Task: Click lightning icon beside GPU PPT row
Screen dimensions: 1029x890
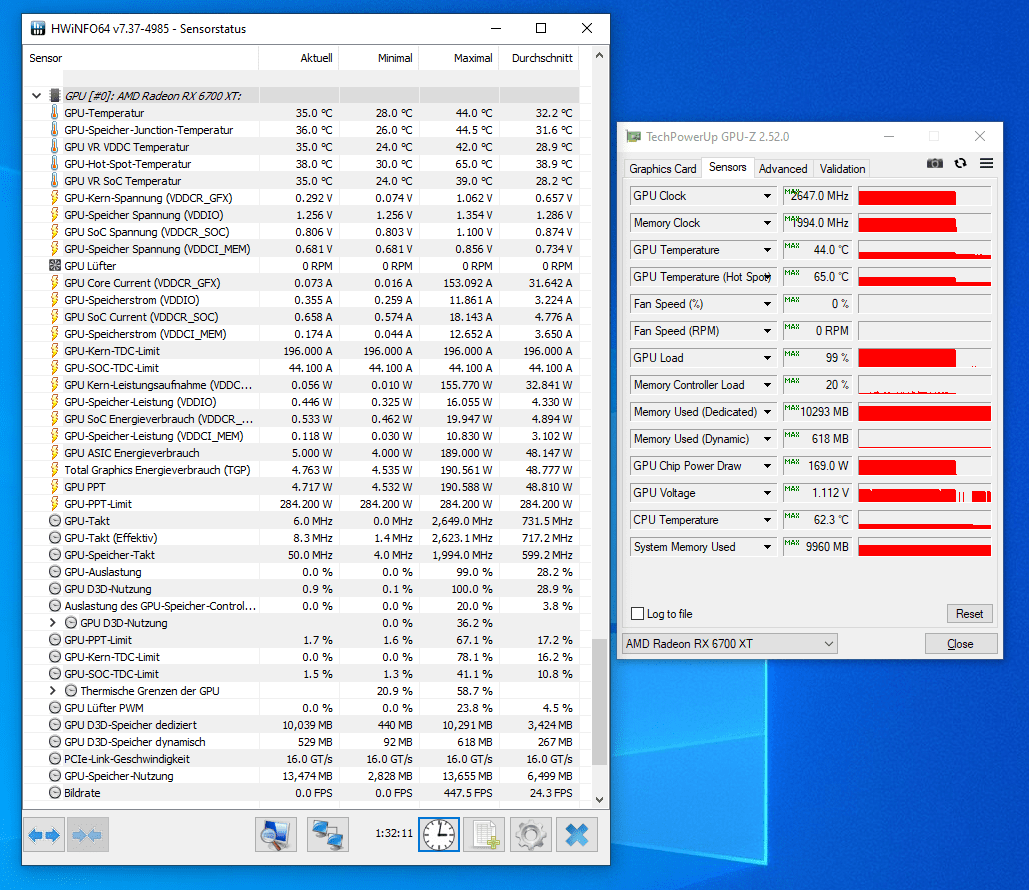Action: pyautogui.click(x=55, y=486)
